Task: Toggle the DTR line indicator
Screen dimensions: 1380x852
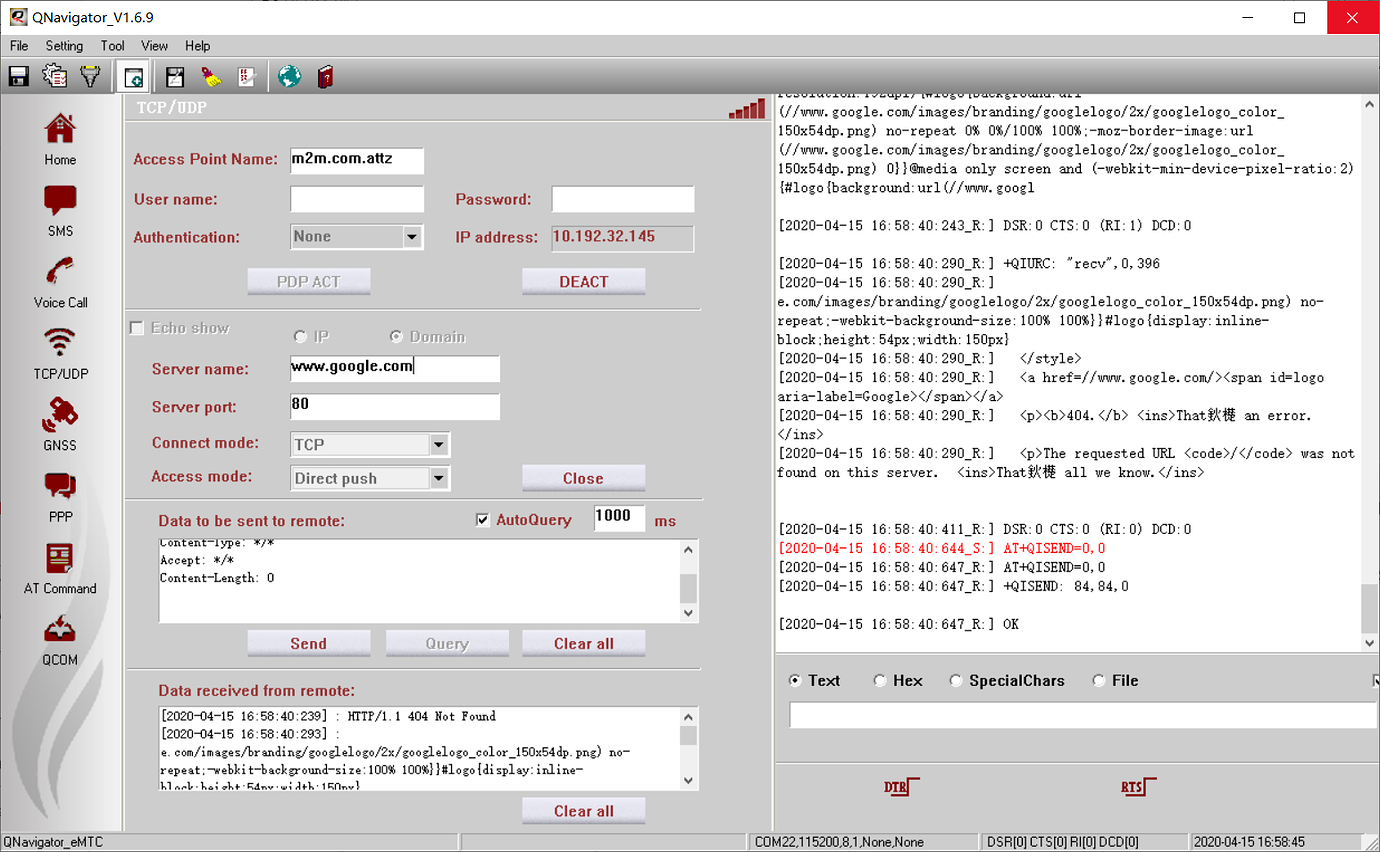Action: pos(901,787)
